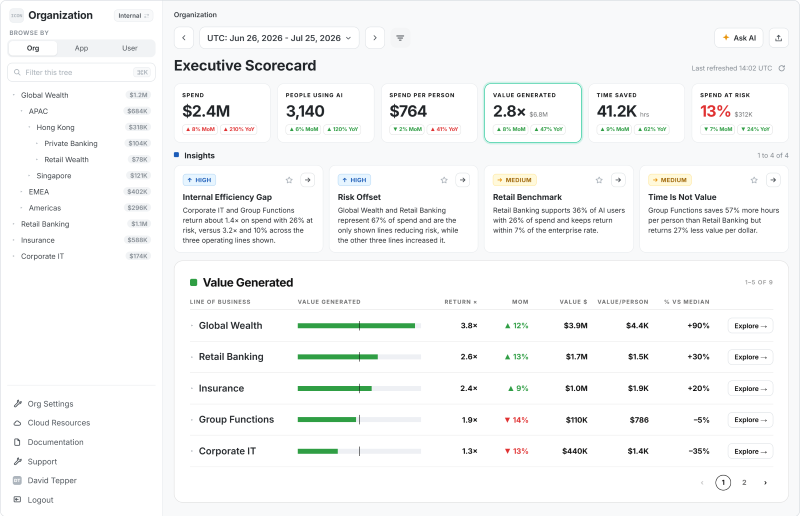
Task: Click the Group Functions value generated bar
Action: (x=359, y=420)
